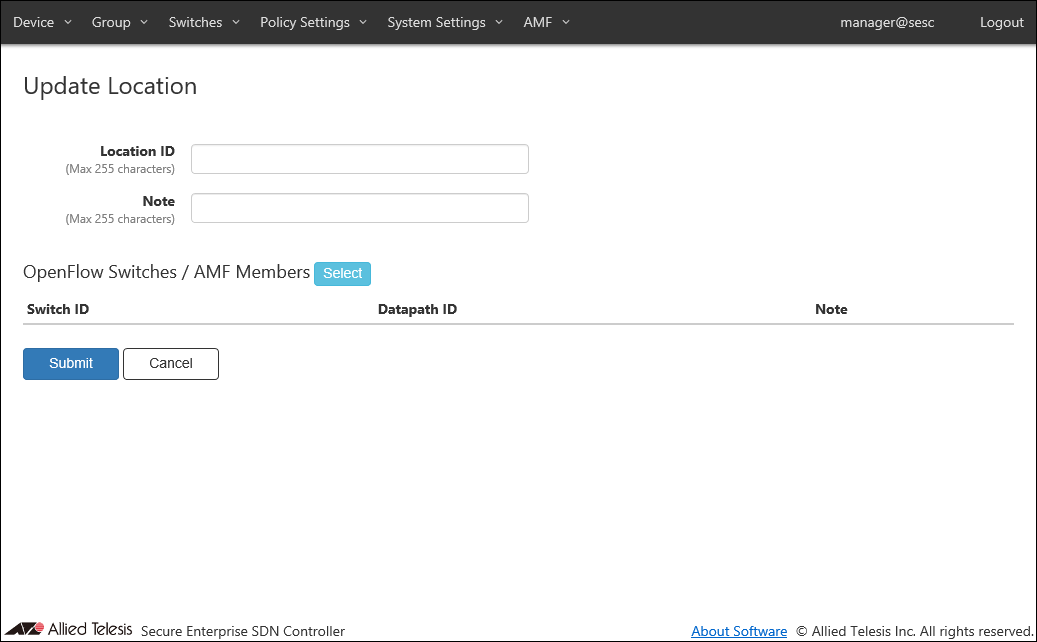Click the Allied Telesis logo icon
1037x642 pixels.
pyautogui.click(x=24, y=629)
